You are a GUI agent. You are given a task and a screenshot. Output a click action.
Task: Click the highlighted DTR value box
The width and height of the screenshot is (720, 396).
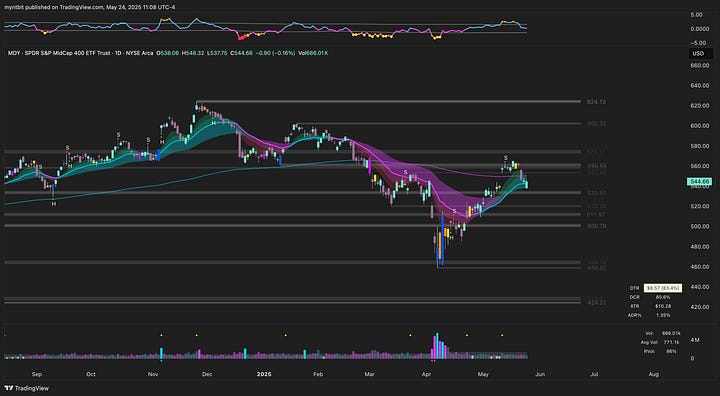coord(662,288)
